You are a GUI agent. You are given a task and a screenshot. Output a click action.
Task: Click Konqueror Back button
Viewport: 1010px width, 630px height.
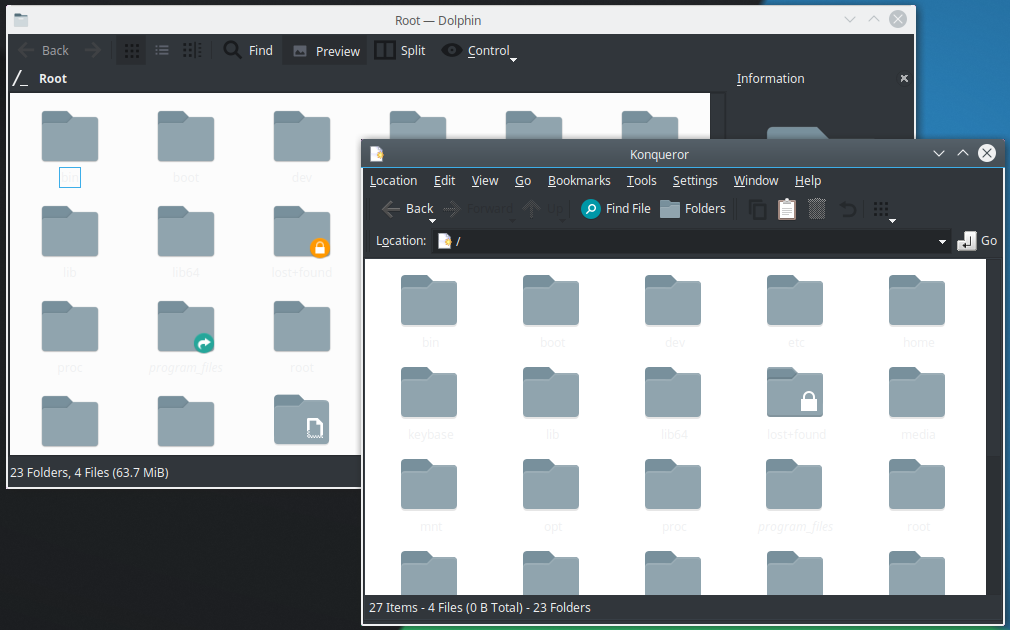(x=407, y=209)
